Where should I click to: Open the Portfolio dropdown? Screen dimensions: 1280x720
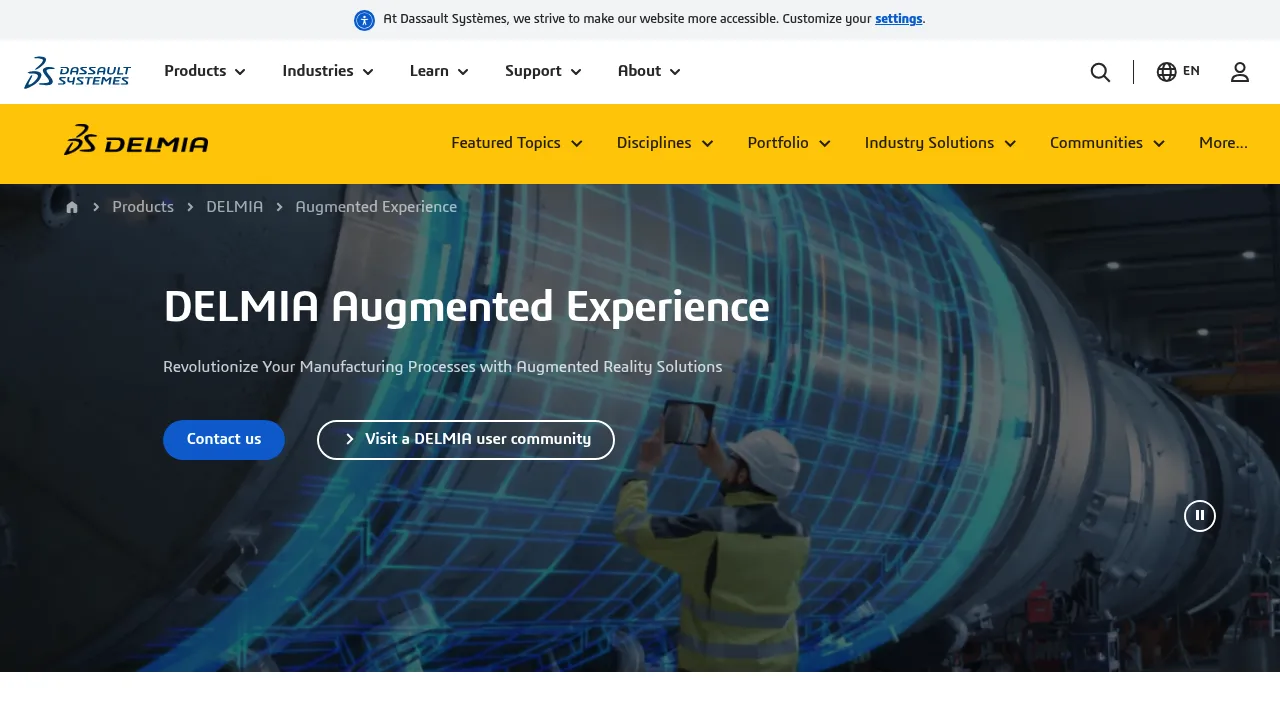coord(789,143)
